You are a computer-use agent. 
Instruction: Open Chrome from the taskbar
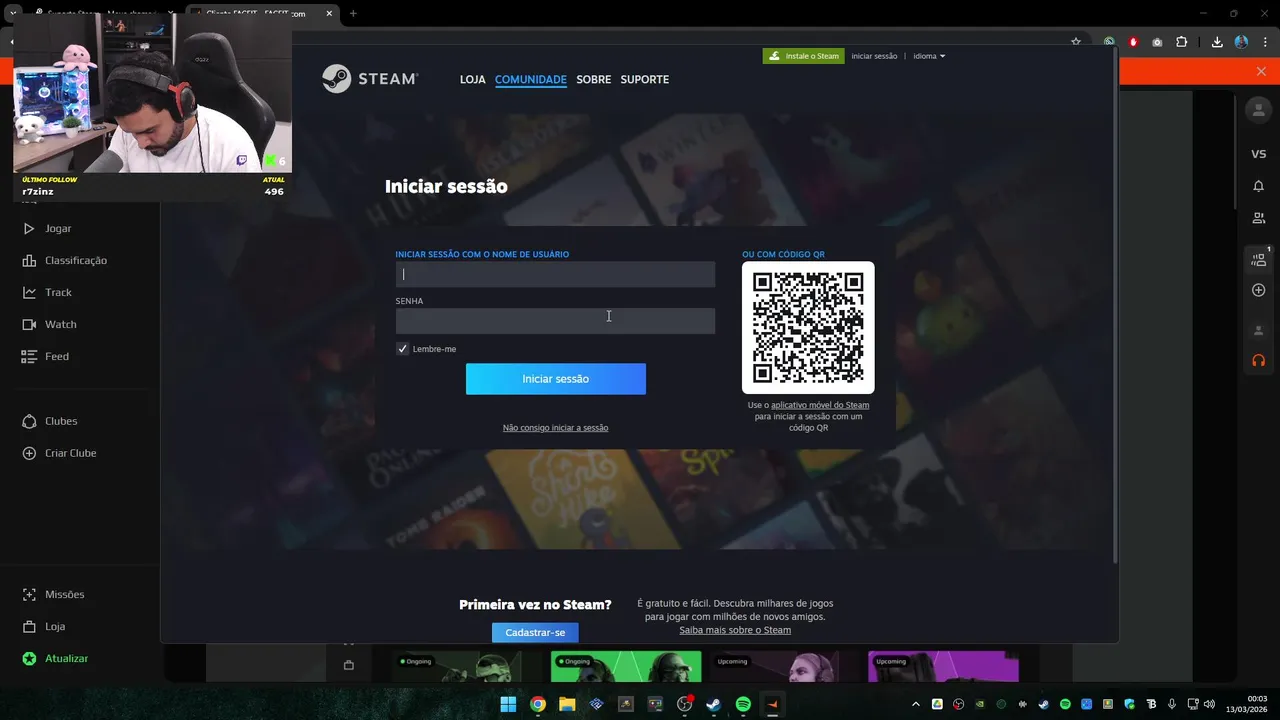pyautogui.click(x=538, y=704)
